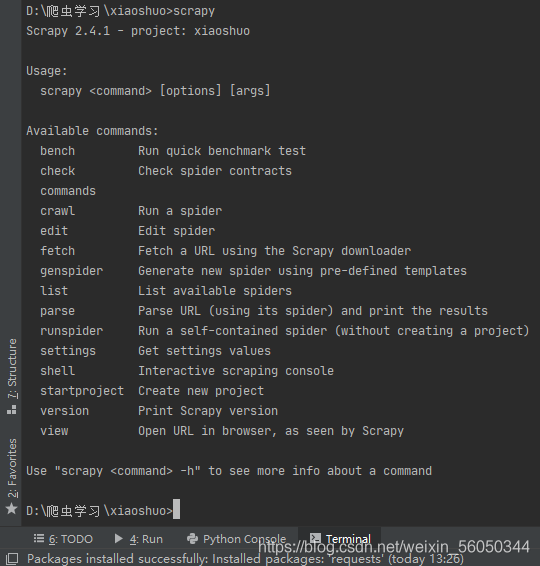Click the TODO list icon in bottom bar
This screenshot has width=540, height=566.
click(x=39, y=539)
